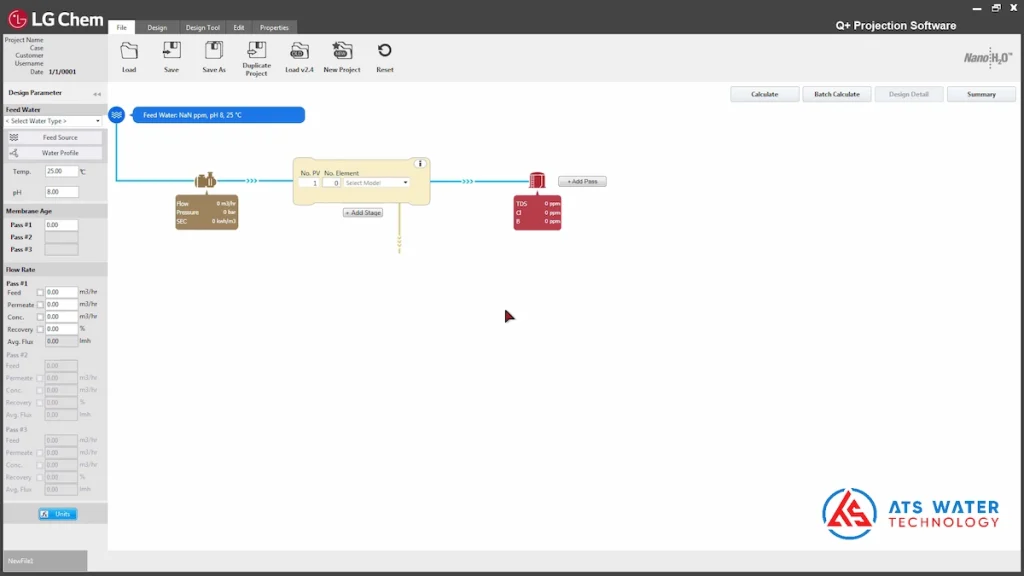Click the Reset circular arrow icon
The image size is (1024, 576).
[384, 51]
